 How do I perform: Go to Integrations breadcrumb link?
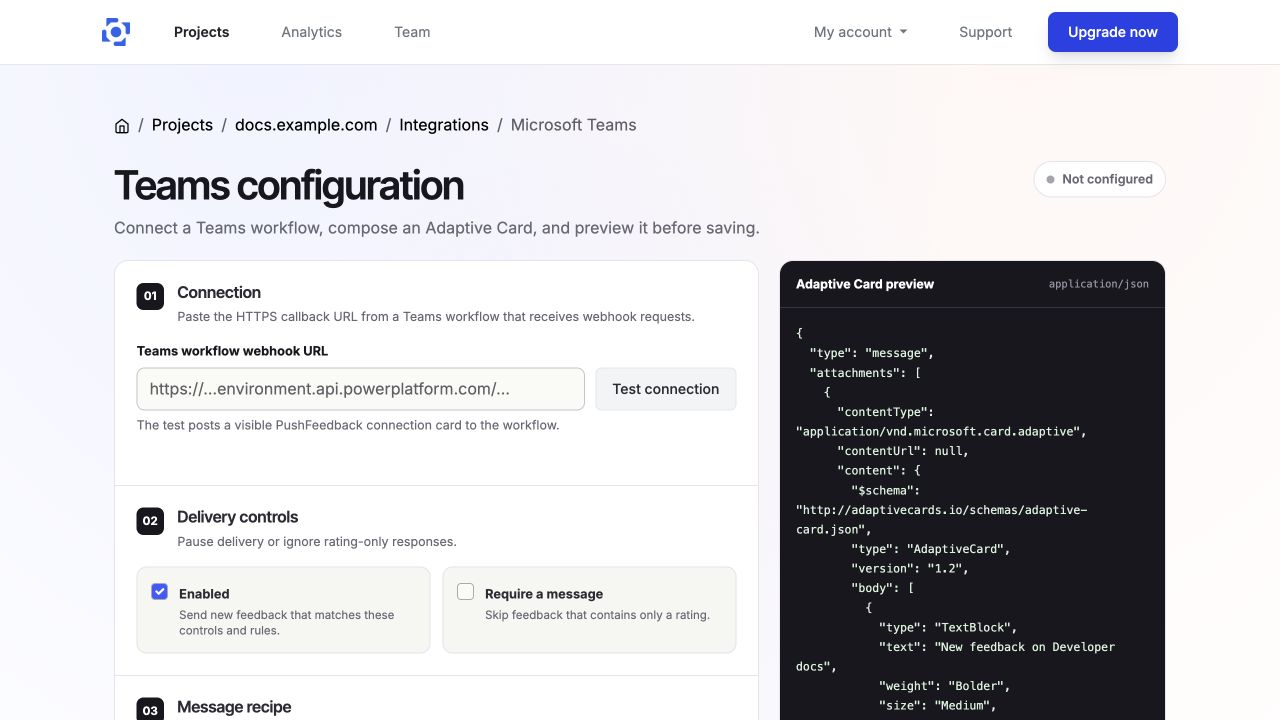444,125
